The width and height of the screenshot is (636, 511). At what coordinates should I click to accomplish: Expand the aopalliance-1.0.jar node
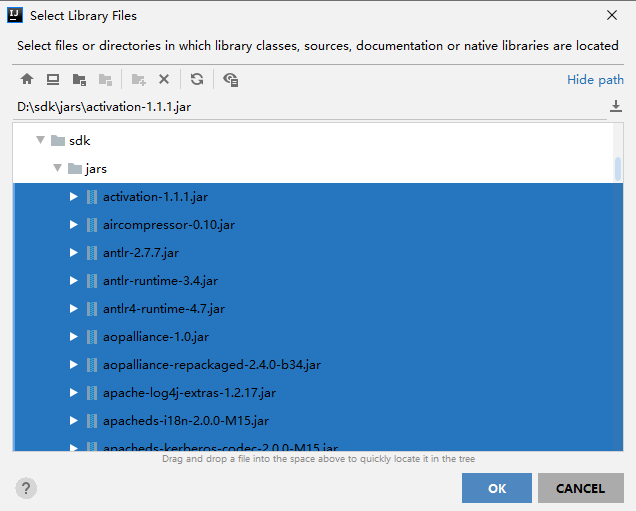click(x=73, y=337)
